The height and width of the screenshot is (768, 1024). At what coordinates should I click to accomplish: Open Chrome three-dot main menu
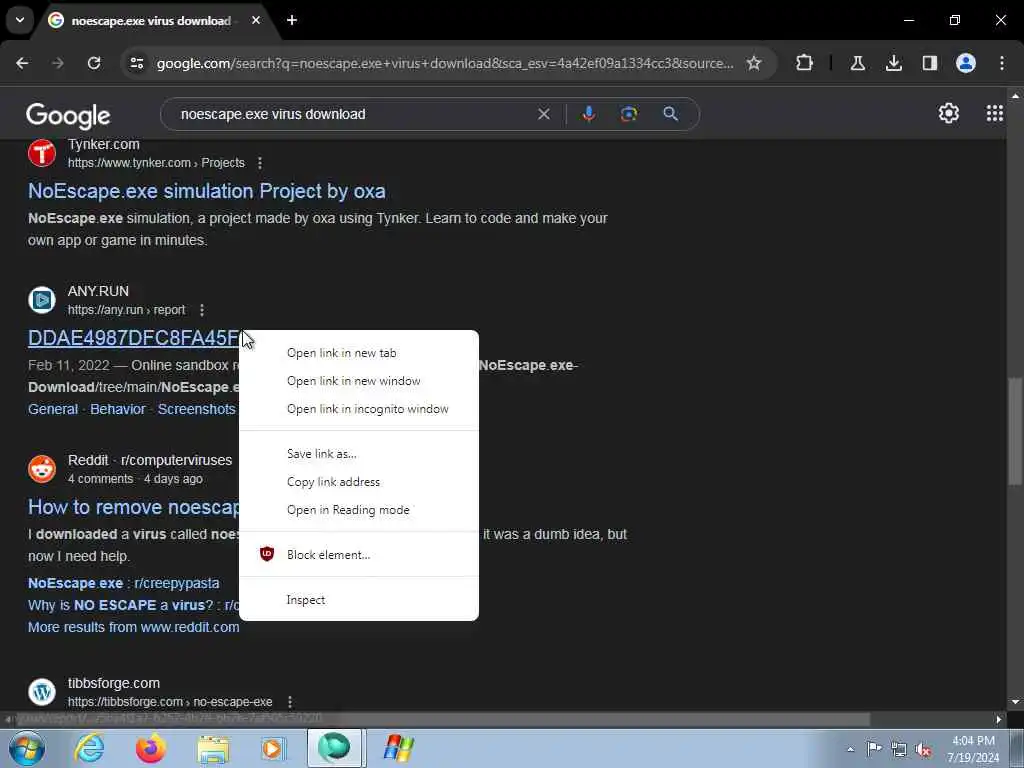point(1002,63)
